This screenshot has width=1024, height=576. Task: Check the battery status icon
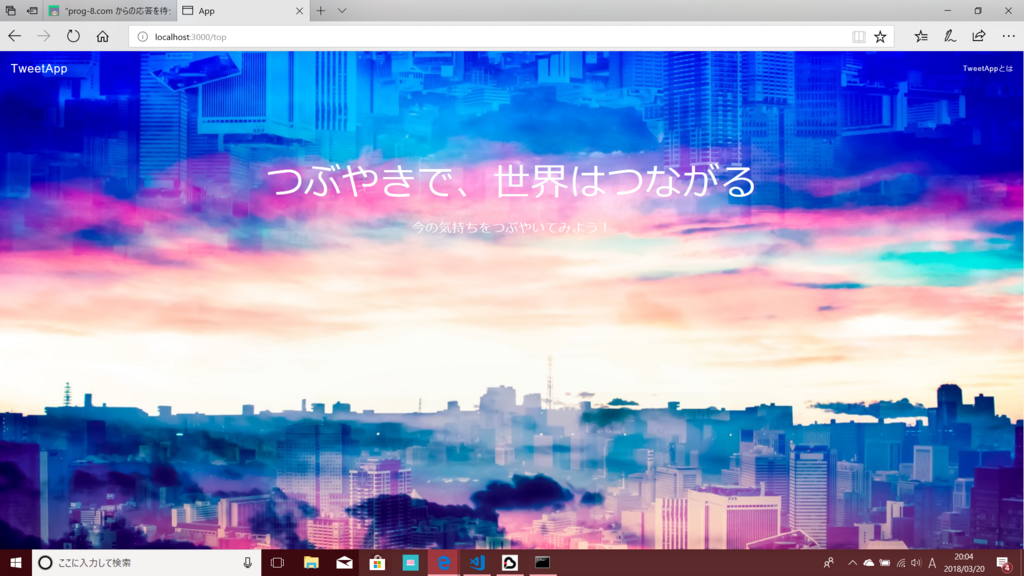pyautogui.click(x=884, y=563)
